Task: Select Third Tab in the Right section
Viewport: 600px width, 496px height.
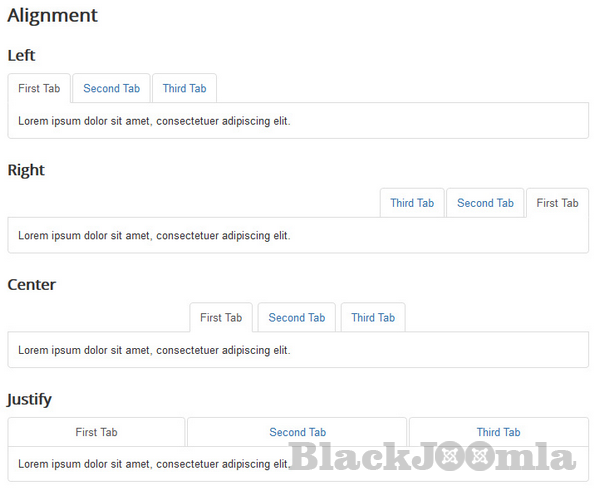Action: pyautogui.click(x=412, y=203)
